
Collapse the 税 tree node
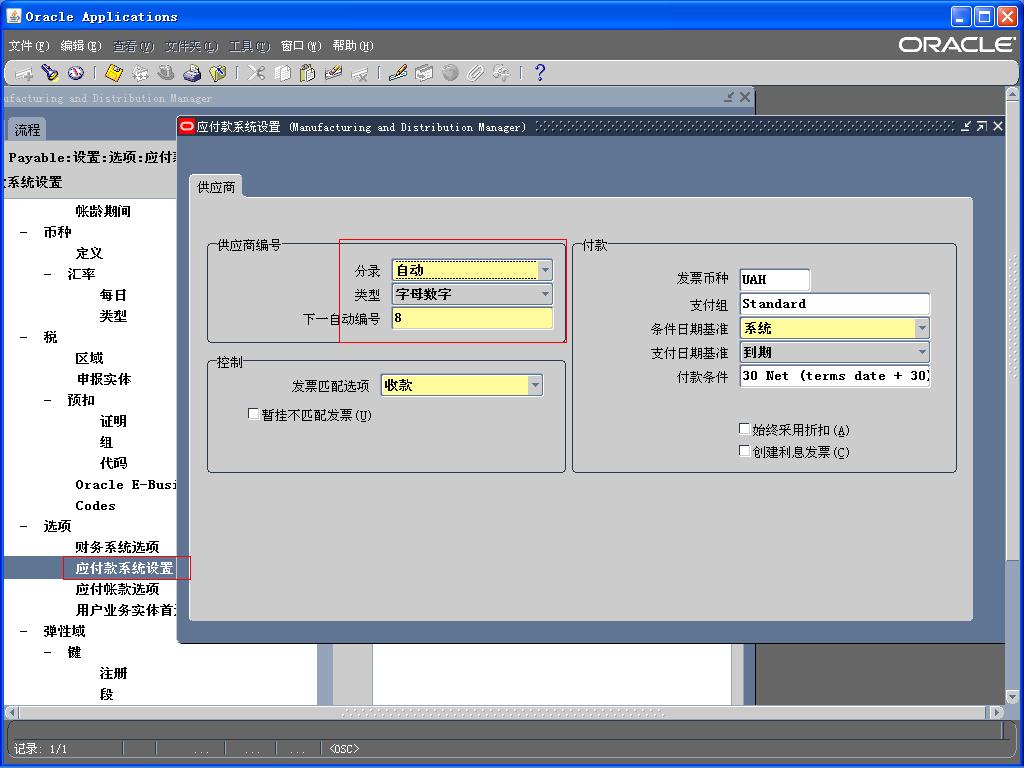click(x=24, y=338)
